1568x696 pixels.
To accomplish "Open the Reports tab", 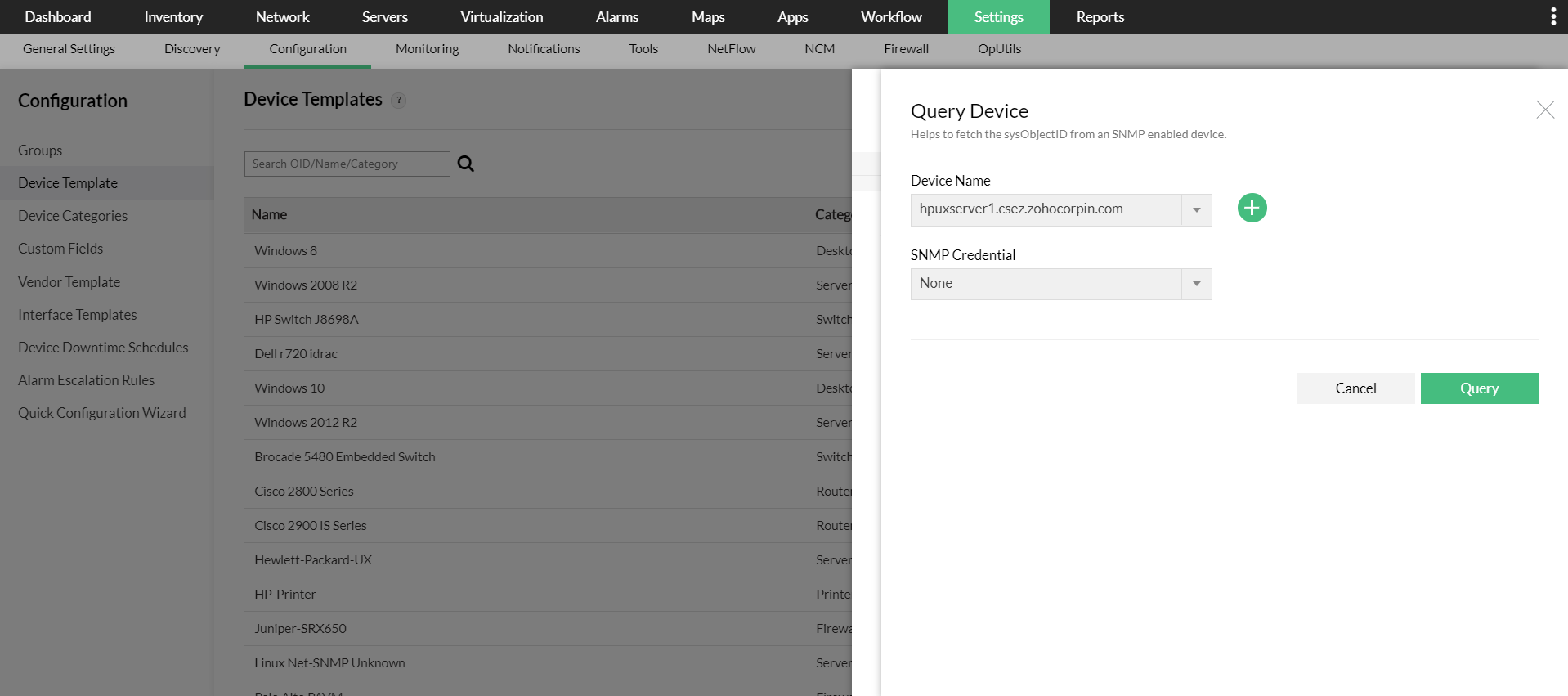I will coord(1100,17).
